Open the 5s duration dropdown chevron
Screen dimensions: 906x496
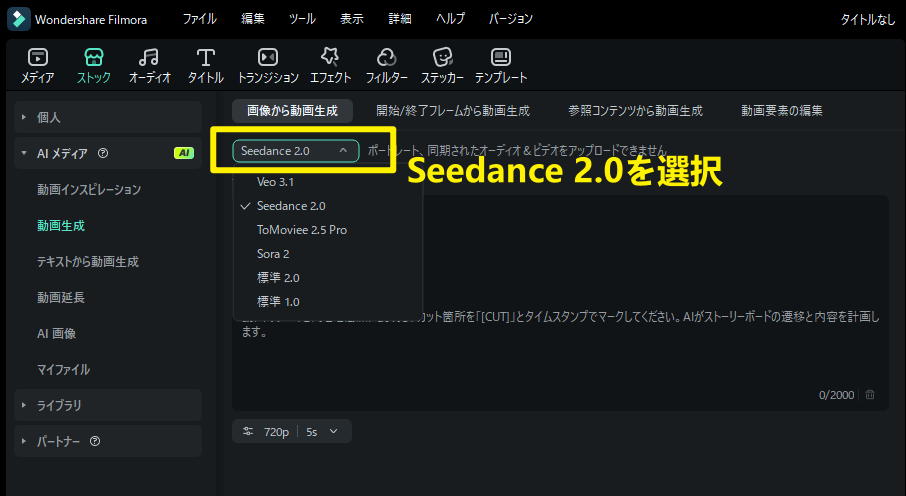(333, 431)
